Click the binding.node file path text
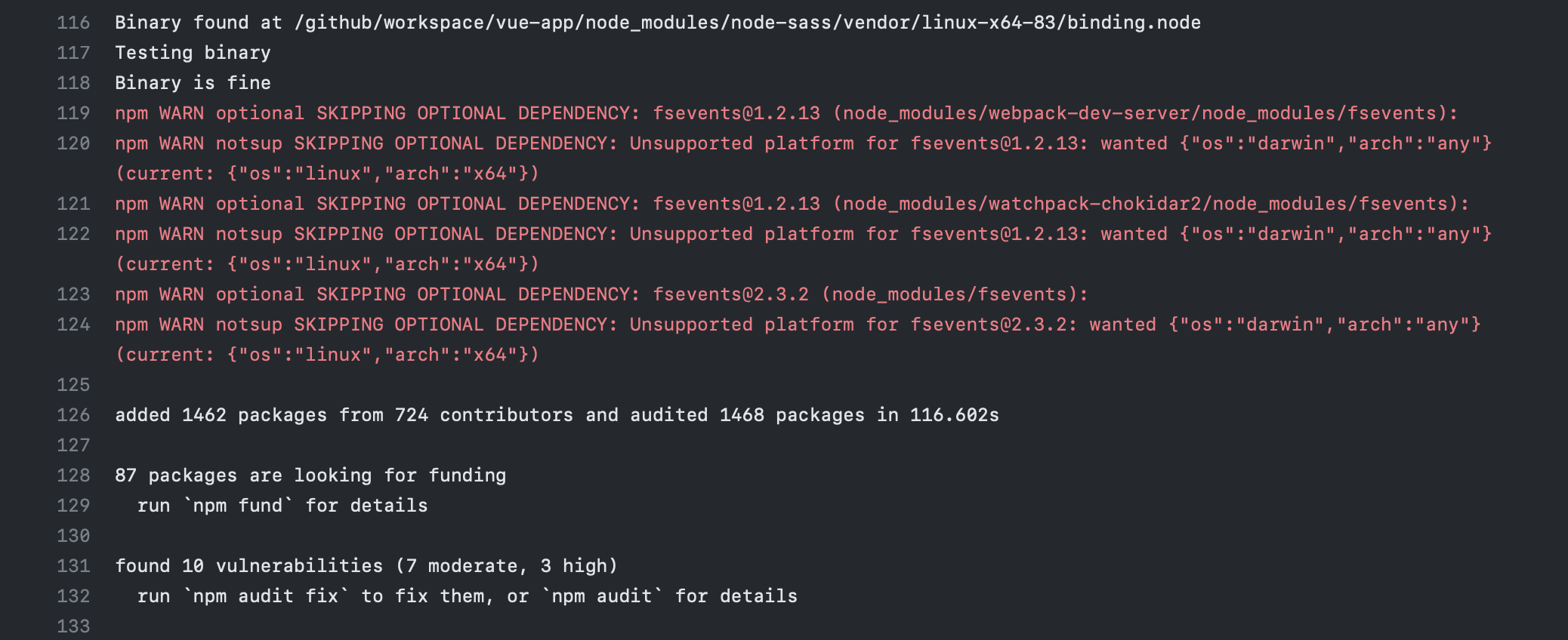This screenshot has width=1568, height=640. [x=748, y=23]
